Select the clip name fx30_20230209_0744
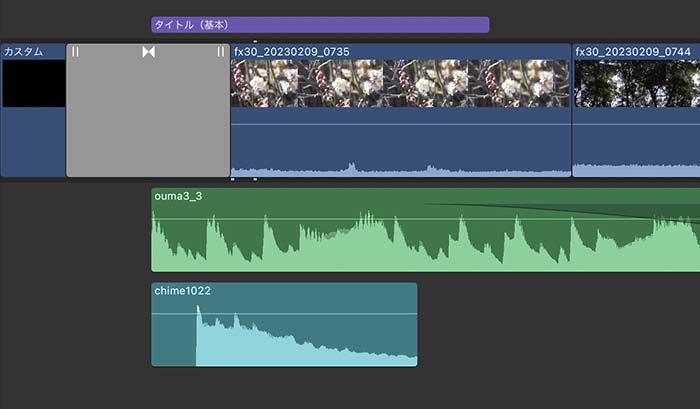The height and width of the screenshot is (409, 700). click(x=633, y=52)
